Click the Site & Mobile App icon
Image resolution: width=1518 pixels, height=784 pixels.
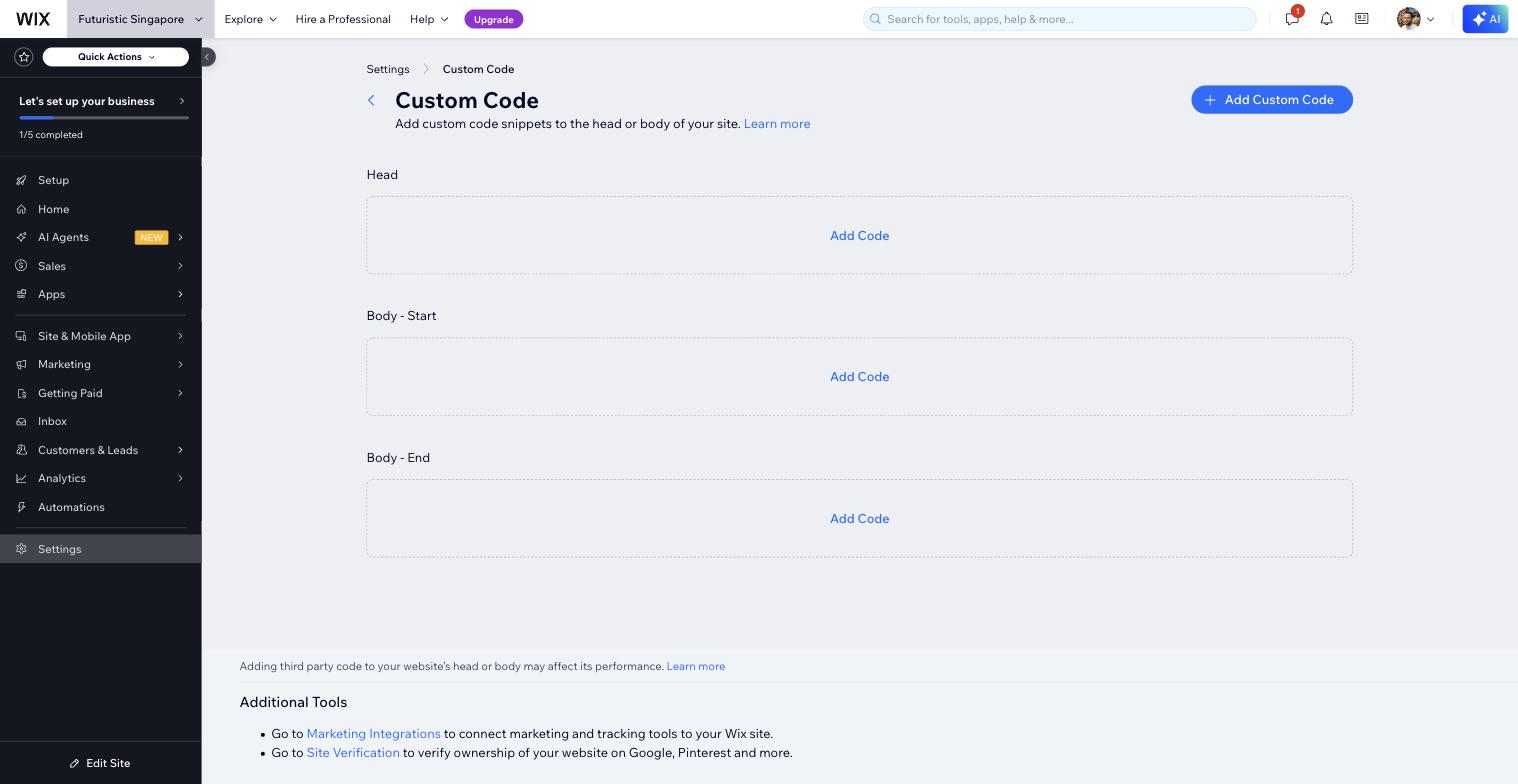pyautogui.click(x=21, y=336)
